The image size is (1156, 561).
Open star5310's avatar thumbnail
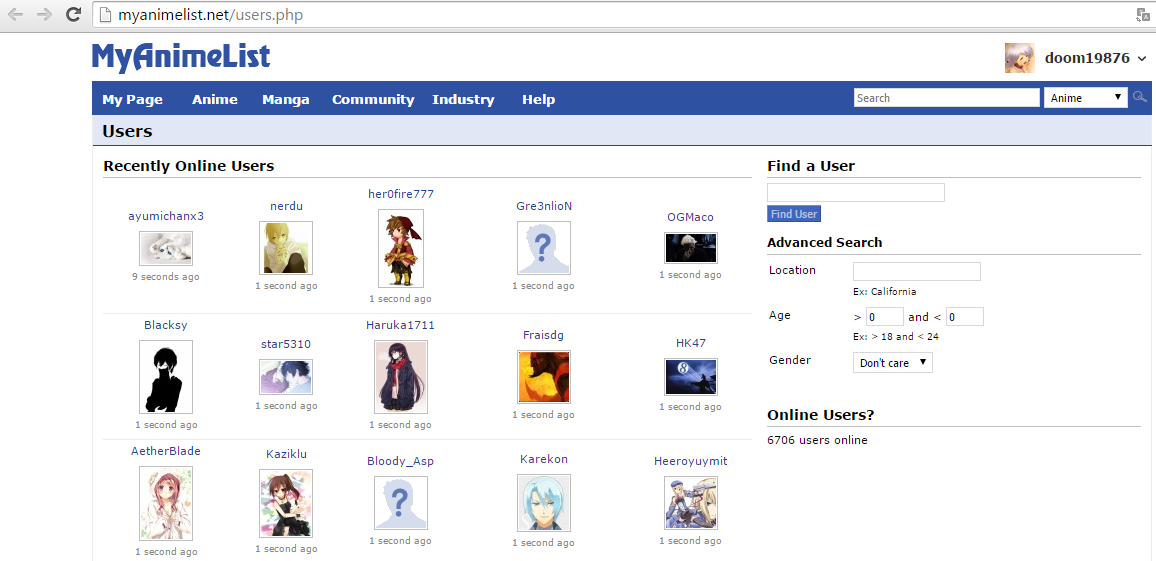286,377
